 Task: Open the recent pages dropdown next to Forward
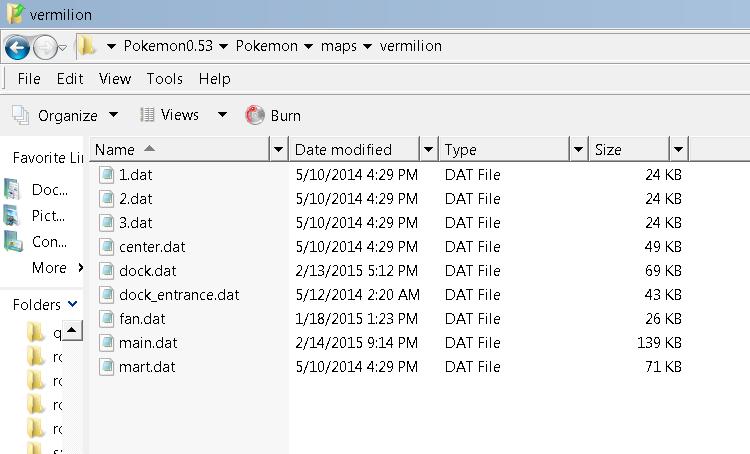click(63, 47)
